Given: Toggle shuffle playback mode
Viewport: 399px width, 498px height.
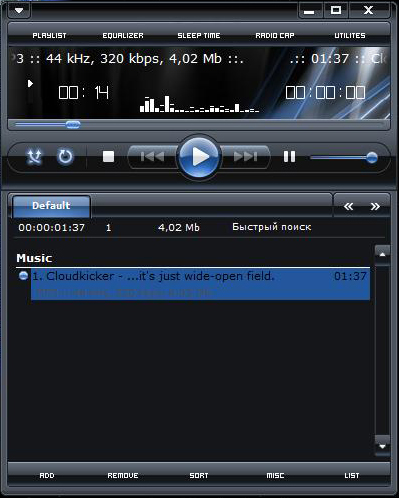Looking at the screenshot, I should 34,157.
